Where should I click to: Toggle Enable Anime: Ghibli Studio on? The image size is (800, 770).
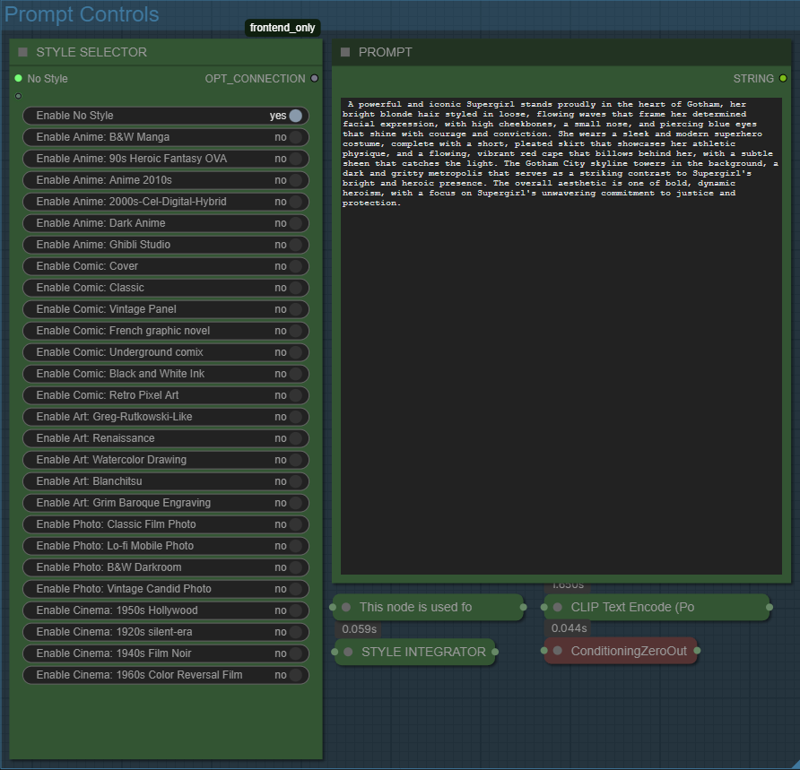pyautogui.click(x=295, y=245)
